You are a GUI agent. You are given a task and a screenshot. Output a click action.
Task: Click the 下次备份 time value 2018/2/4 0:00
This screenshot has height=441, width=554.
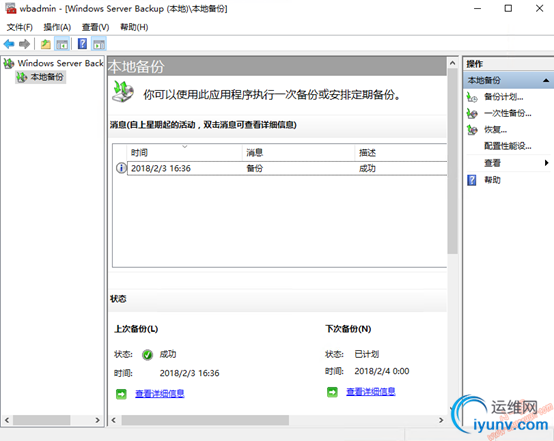382,371
